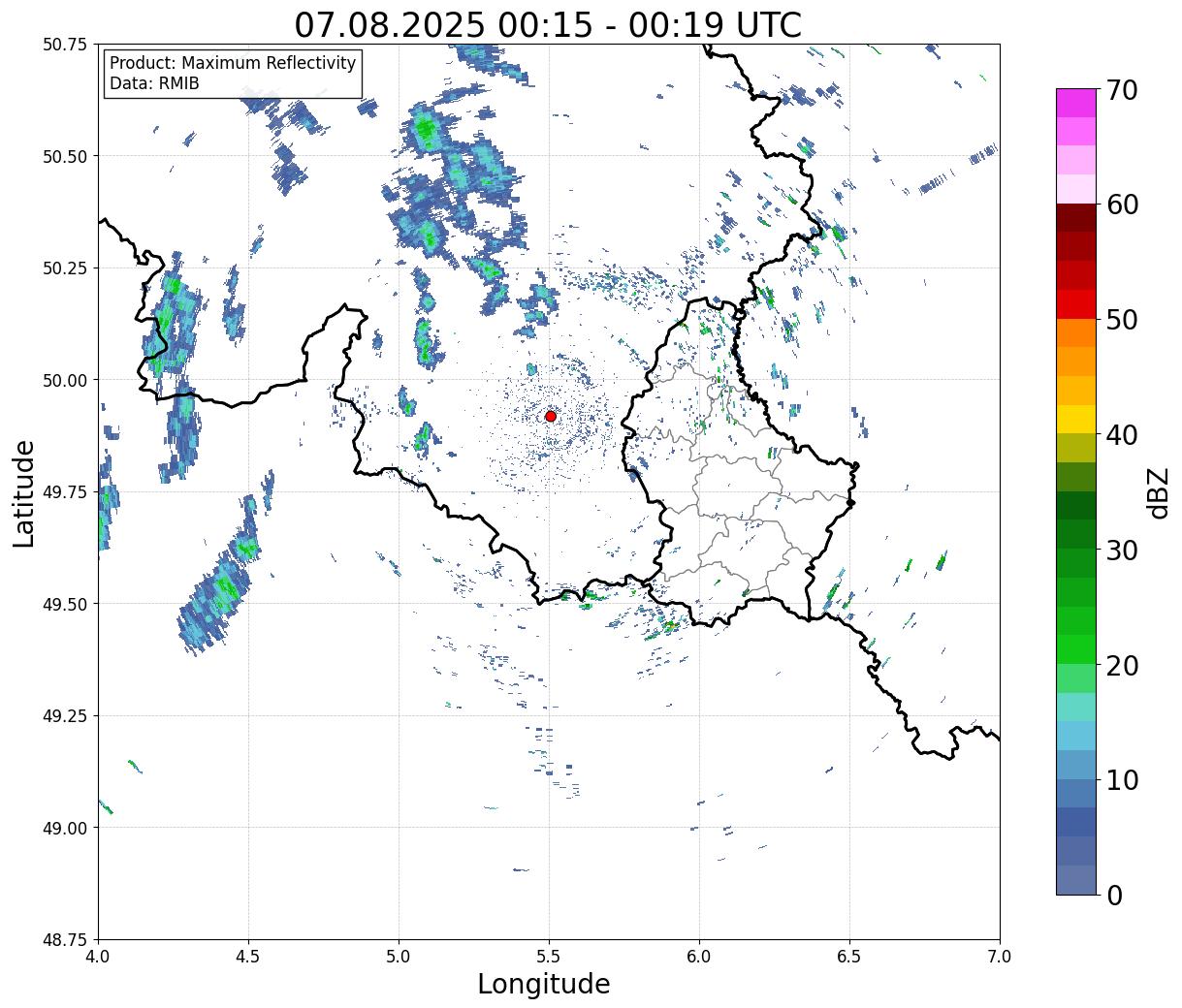
Task: Click the 49.00 latitude tick label
Action: coord(65,828)
